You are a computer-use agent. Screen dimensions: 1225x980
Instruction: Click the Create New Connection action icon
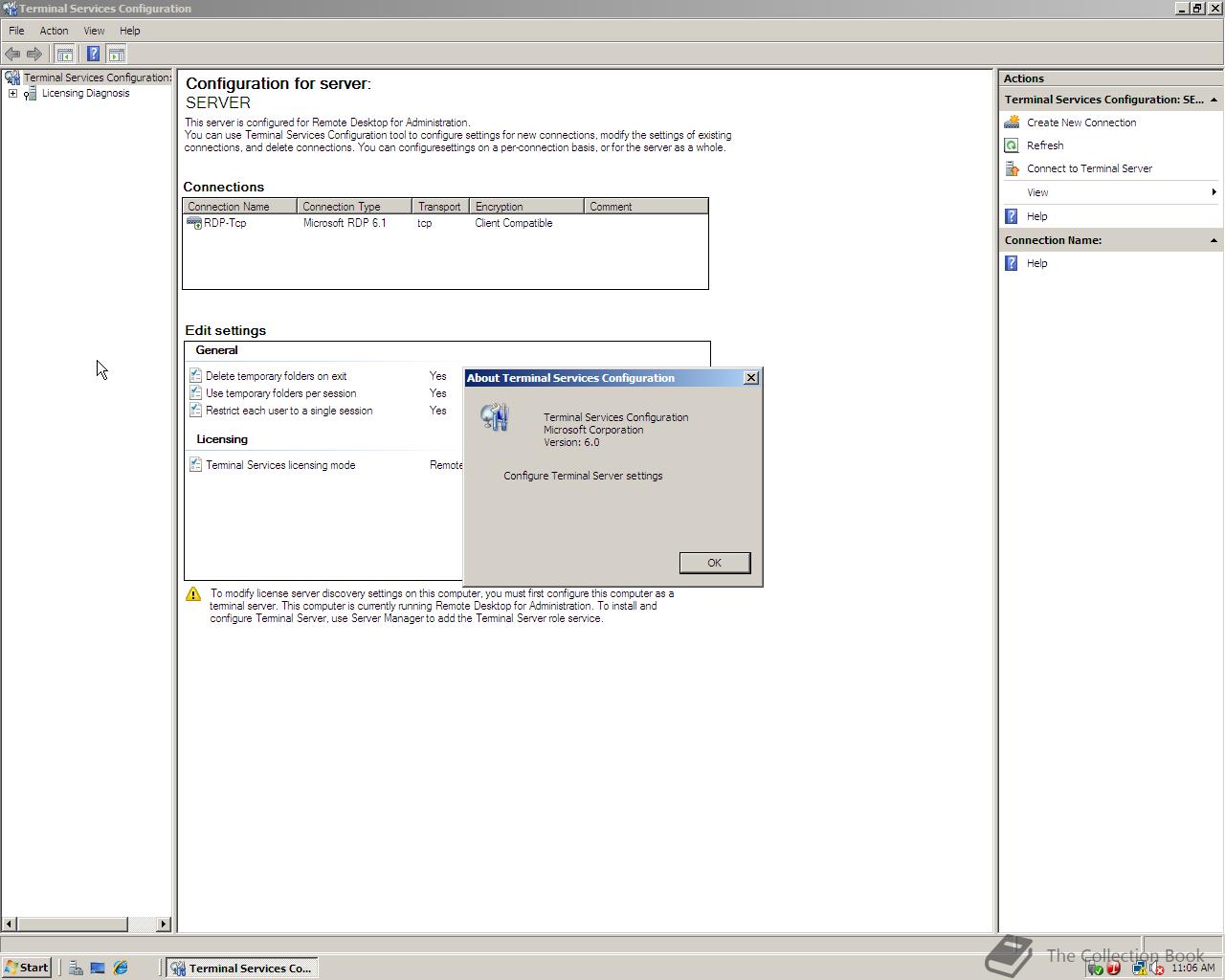(x=1012, y=122)
